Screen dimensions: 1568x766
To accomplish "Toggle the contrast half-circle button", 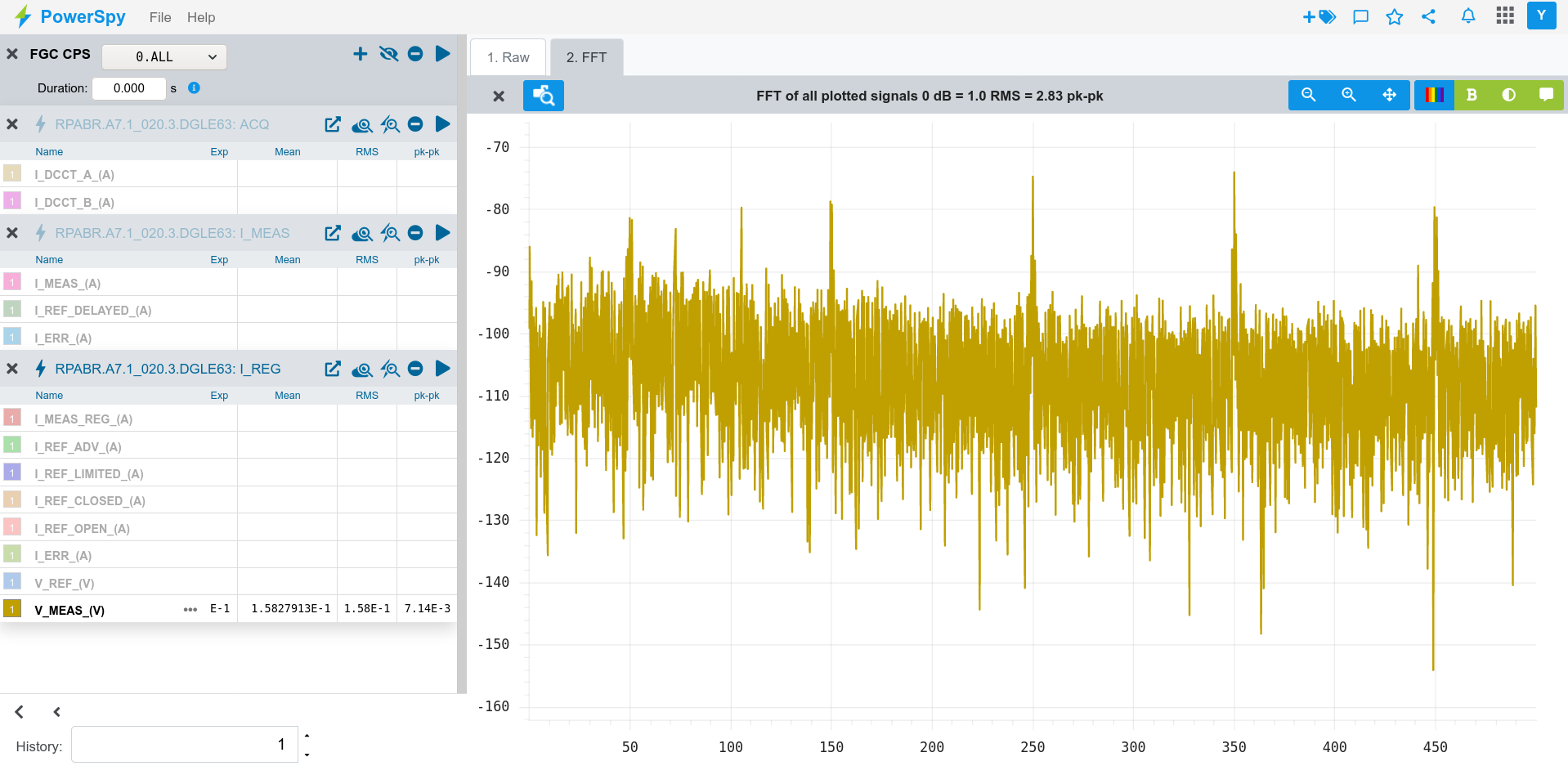I will pyautogui.click(x=1509, y=95).
